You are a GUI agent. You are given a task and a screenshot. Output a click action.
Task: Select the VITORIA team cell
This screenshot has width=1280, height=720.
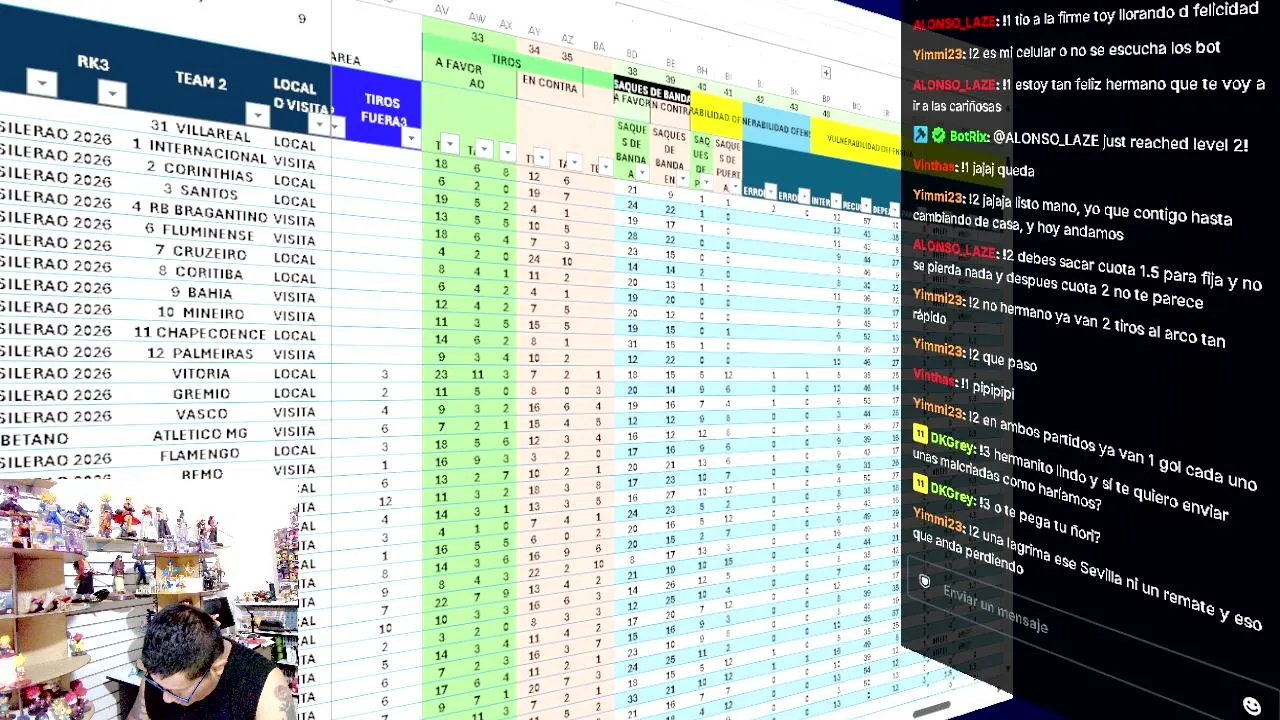(201, 373)
